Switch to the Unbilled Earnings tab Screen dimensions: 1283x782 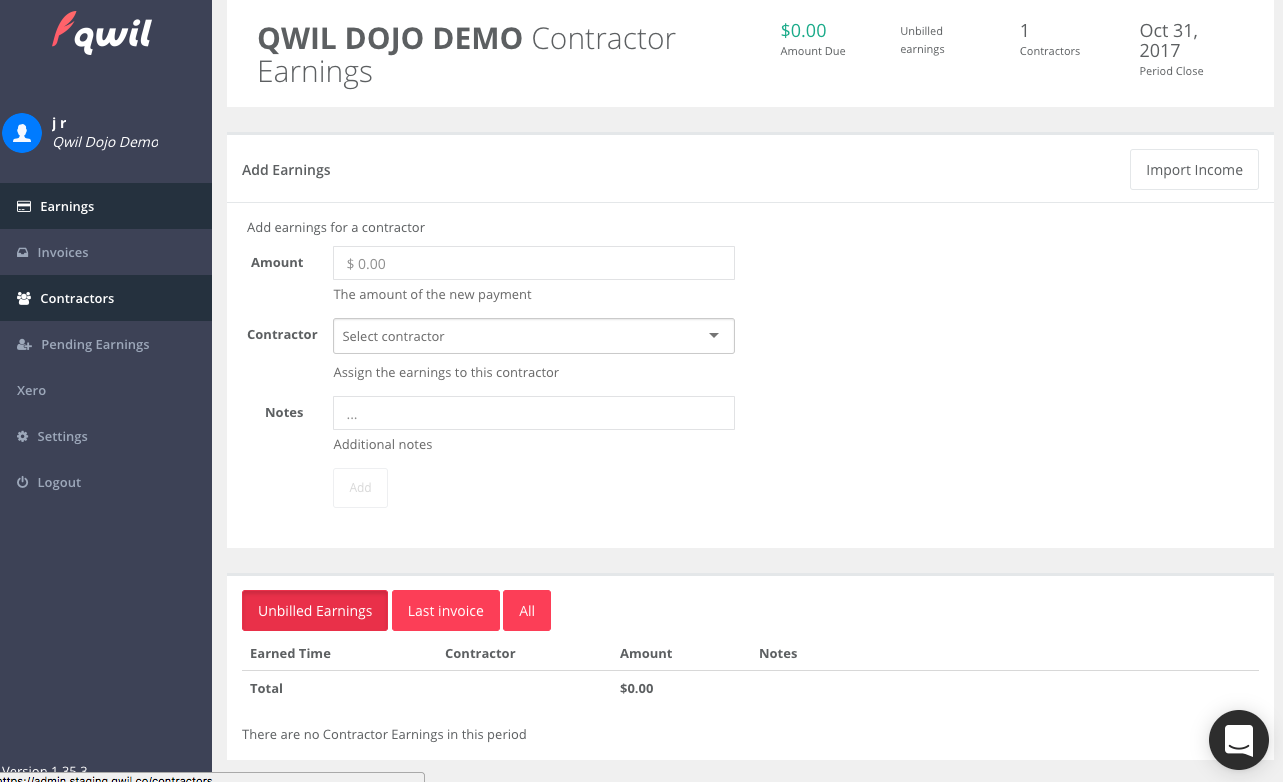[315, 611]
